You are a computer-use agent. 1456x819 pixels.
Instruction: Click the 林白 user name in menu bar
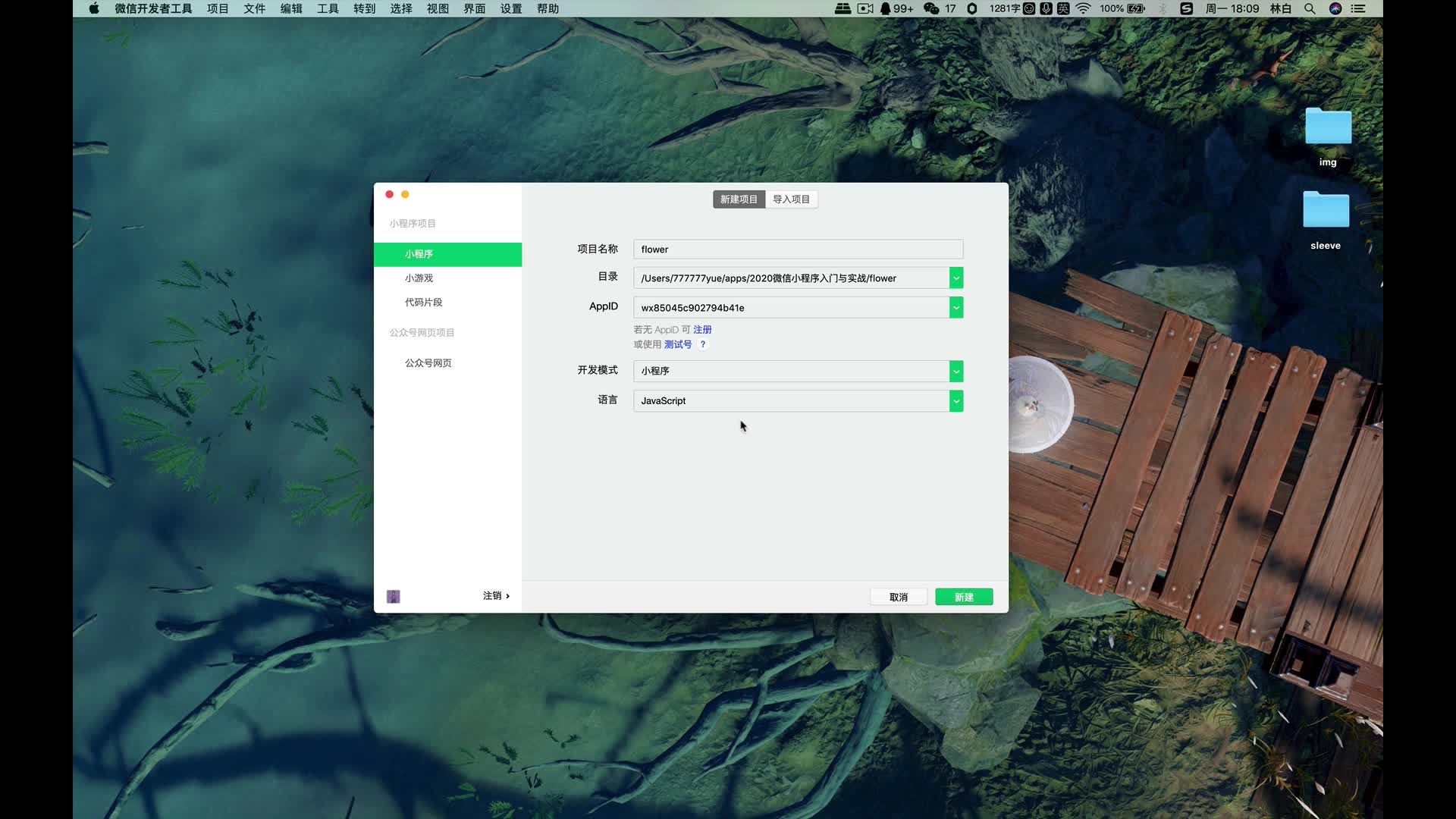(x=1281, y=8)
